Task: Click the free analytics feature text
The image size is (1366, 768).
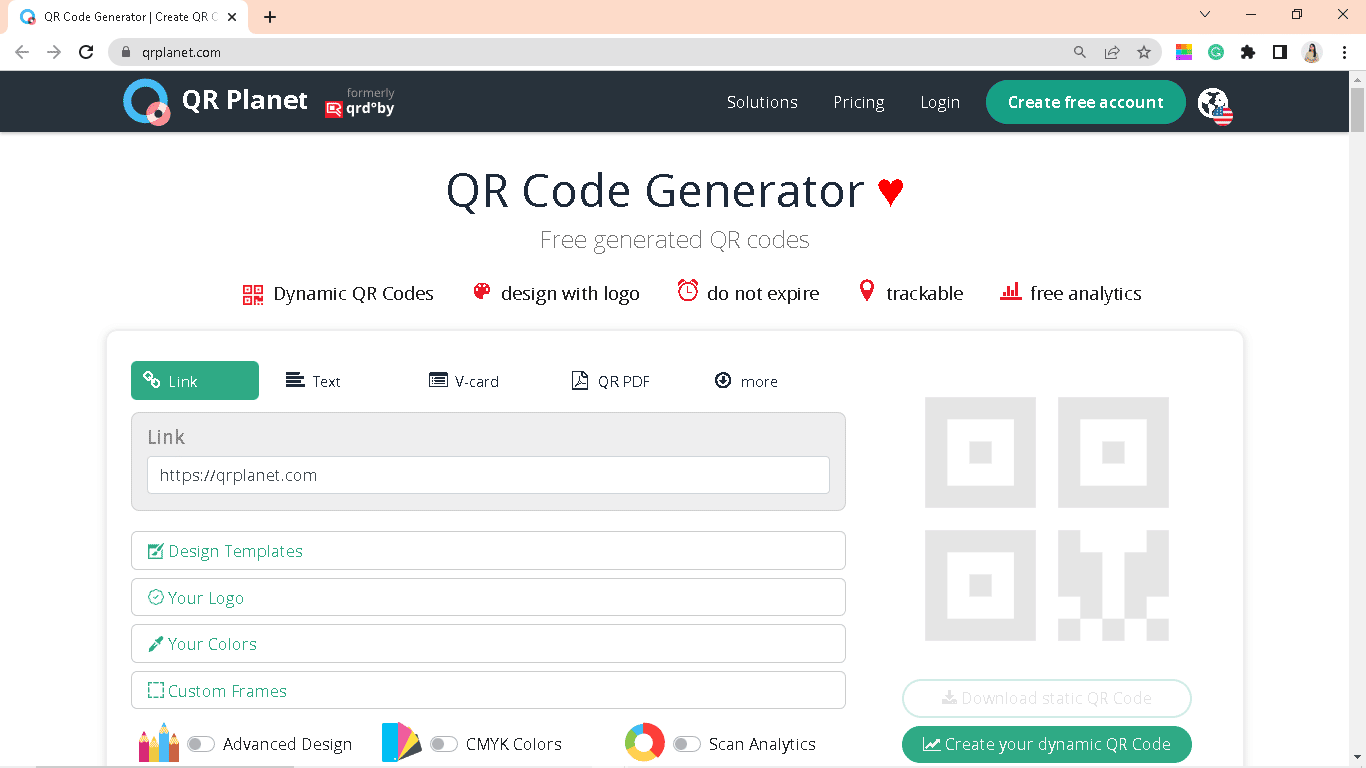Action: tap(1086, 293)
